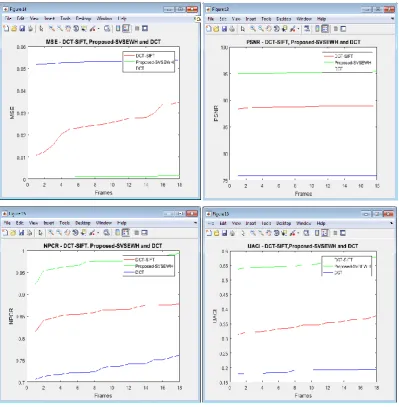Open Brush color dropdown arrow in NPCR window

tap(98, 233)
